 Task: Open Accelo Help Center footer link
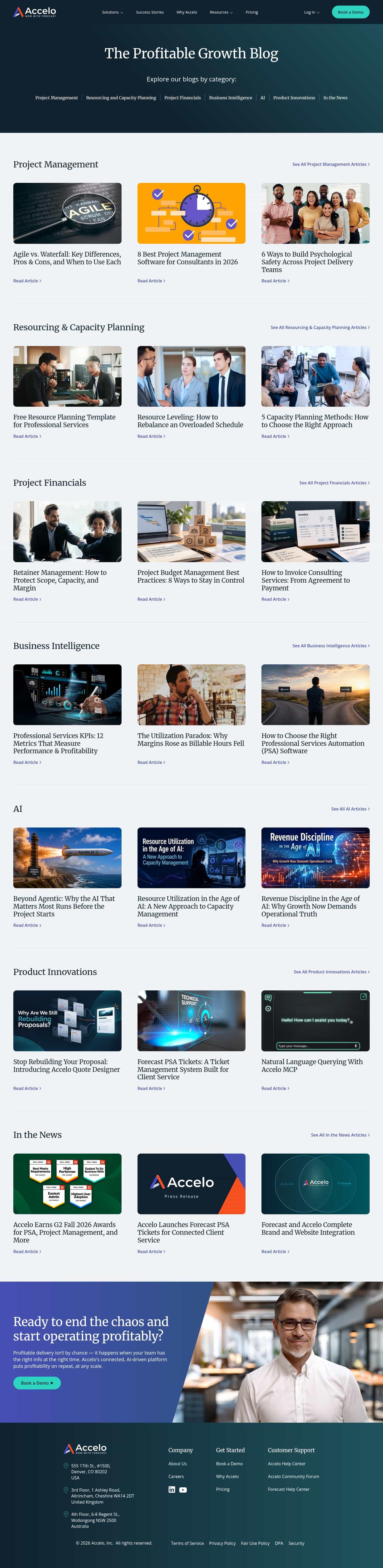click(x=287, y=1464)
